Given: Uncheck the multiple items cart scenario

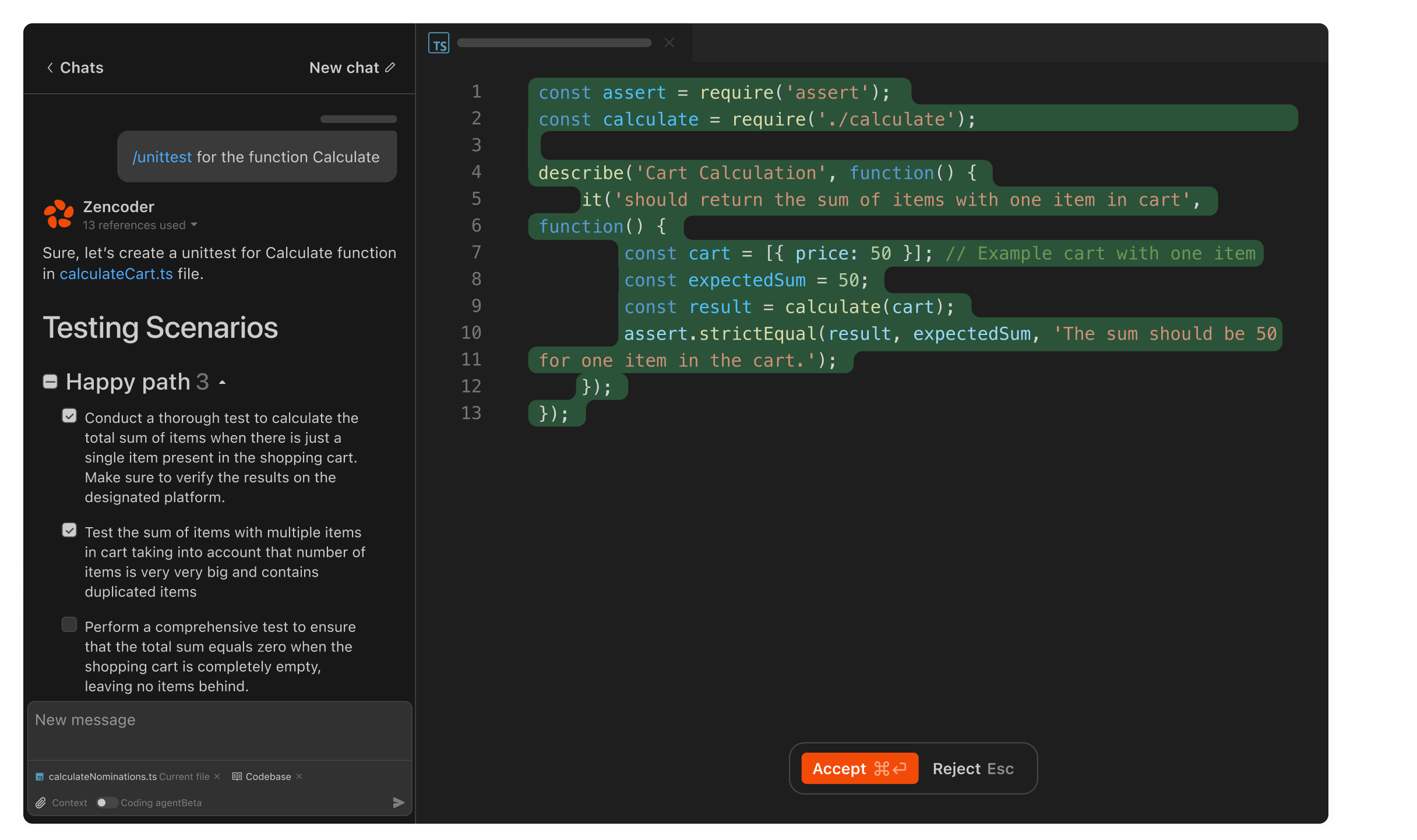Looking at the screenshot, I should 69,530.
